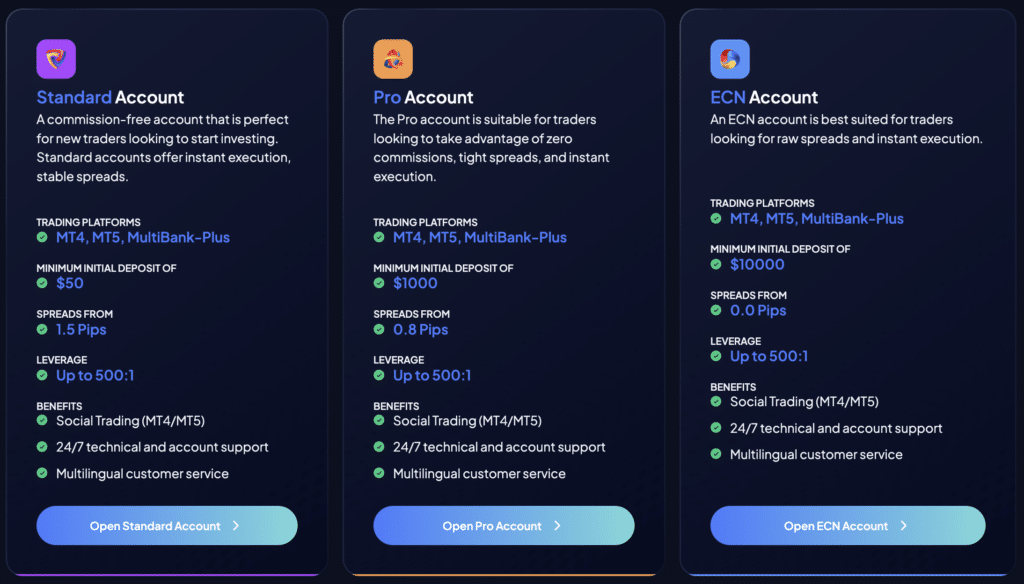Image resolution: width=1024 pixels, height=584 pixels.
Task: Click the ECN Account heading
Action: coord(764,98)
